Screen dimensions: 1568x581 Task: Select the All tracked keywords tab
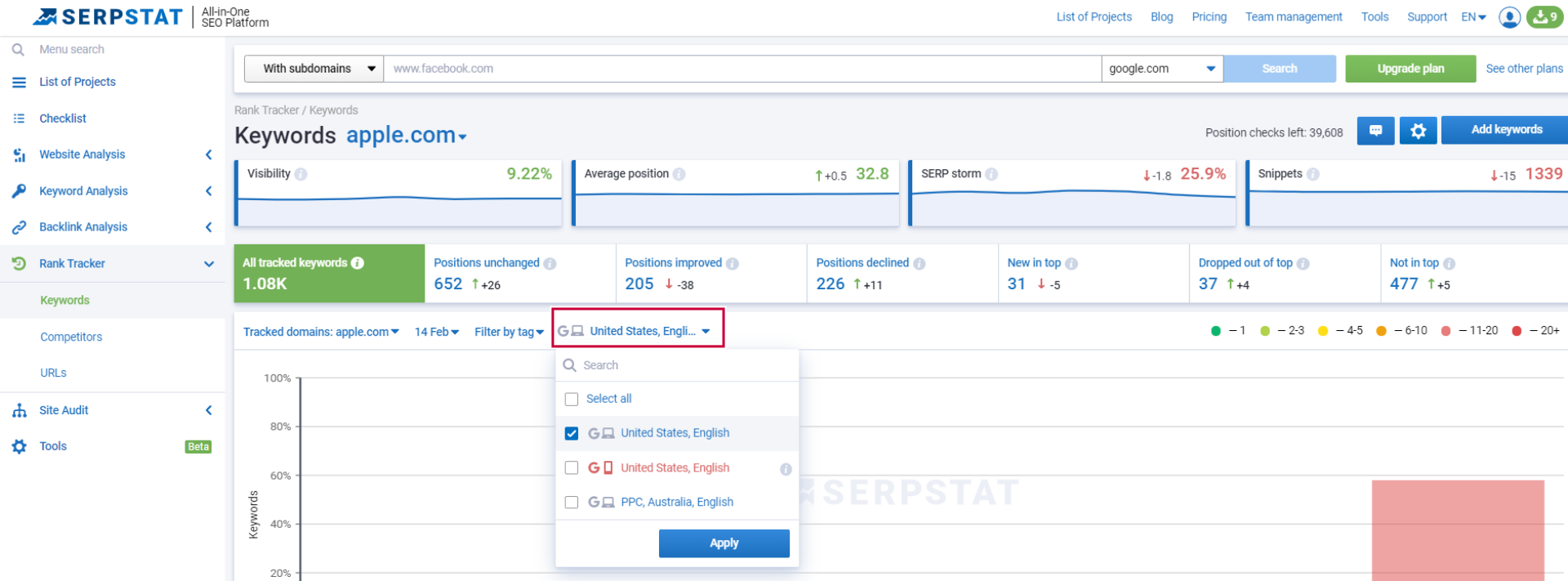330,274
